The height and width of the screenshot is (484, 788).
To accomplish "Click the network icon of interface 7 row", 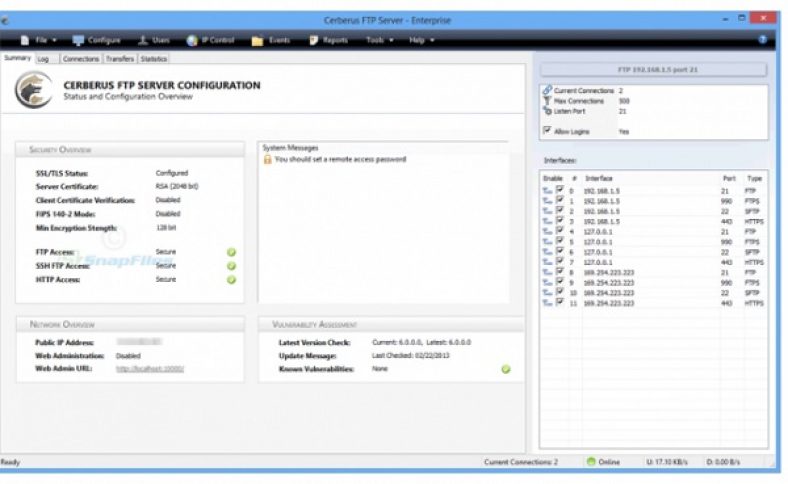I will click(x=547, y=262).
